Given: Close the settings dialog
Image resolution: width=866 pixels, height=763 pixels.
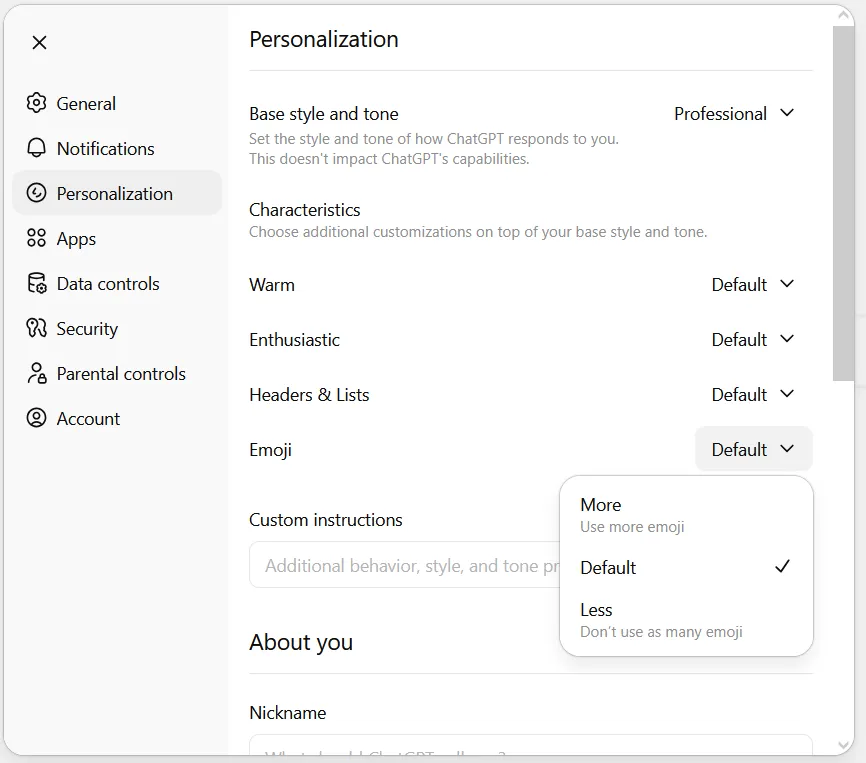Looking at the screenshot, I should click(39, 42).
